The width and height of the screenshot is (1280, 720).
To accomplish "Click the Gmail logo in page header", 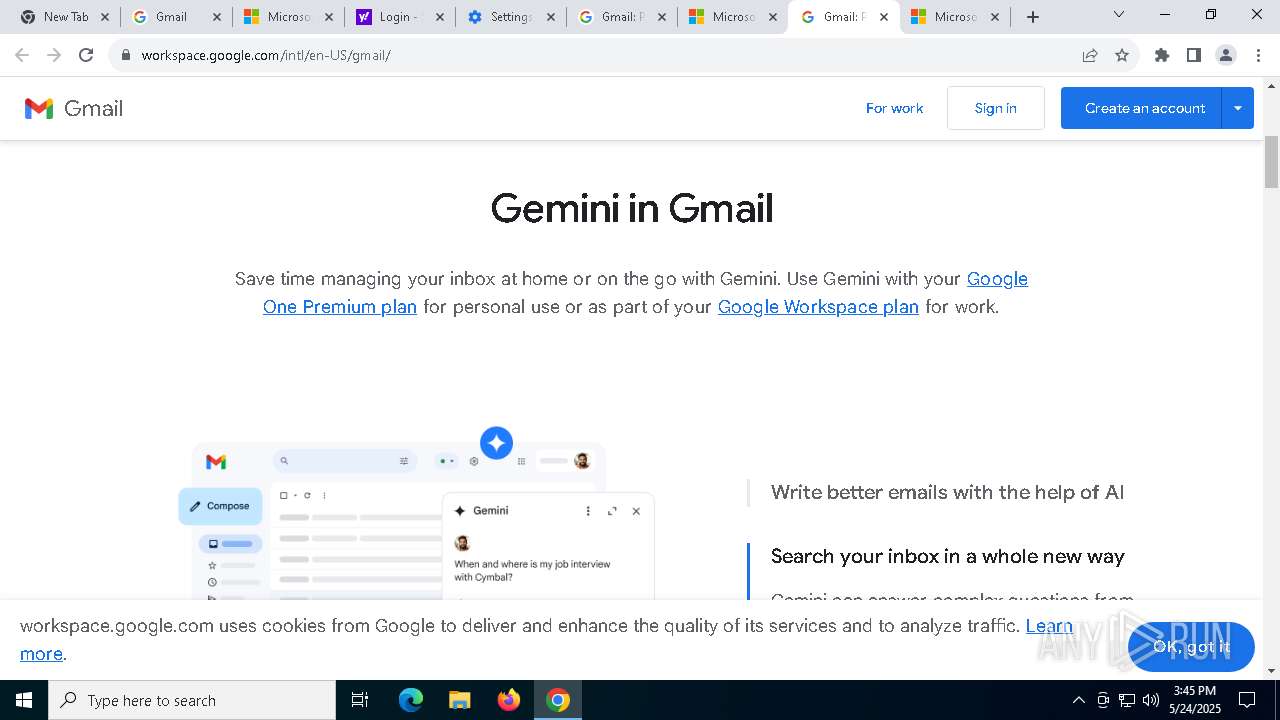I will 74,108.
